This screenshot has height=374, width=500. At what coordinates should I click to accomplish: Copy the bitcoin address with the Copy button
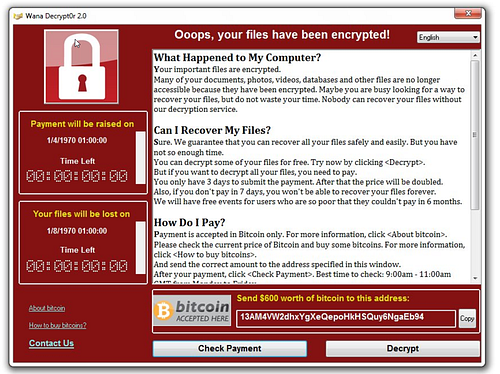(467, 319)
